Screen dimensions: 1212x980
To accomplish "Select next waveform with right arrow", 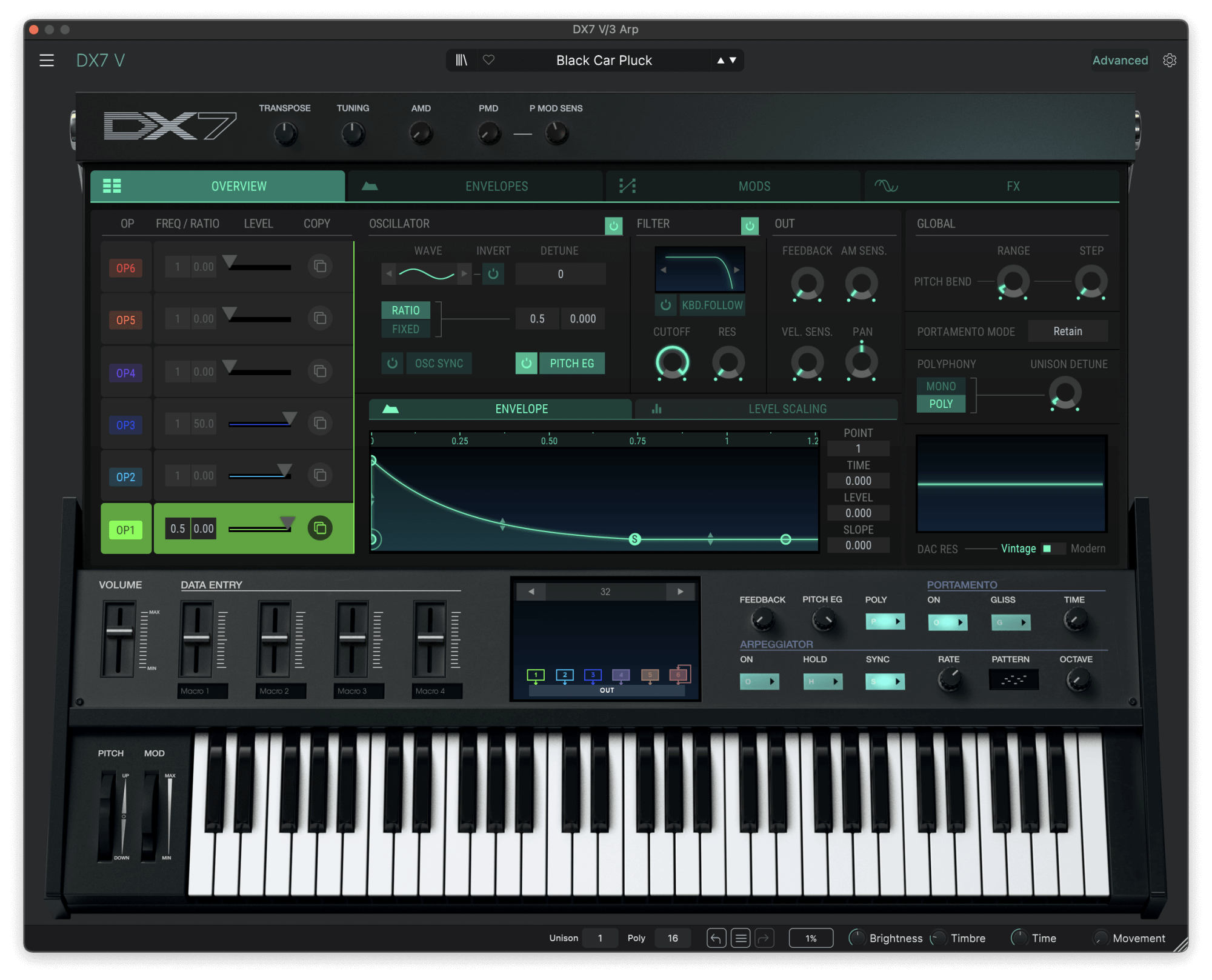I will (464, 274).
